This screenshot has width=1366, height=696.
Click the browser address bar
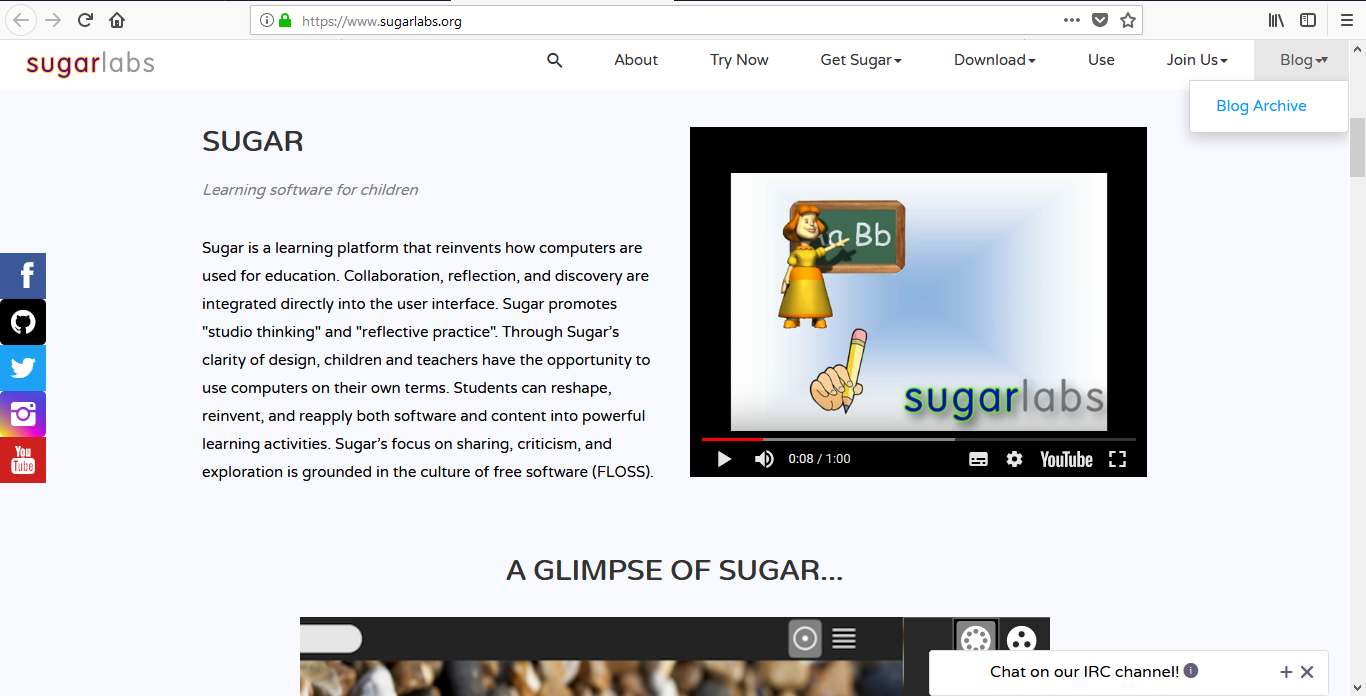click(600, 20)
